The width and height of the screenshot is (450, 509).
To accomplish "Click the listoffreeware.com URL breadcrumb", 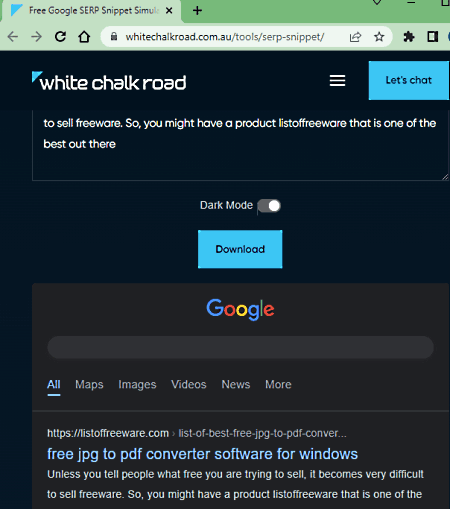I will pos(197,433).
